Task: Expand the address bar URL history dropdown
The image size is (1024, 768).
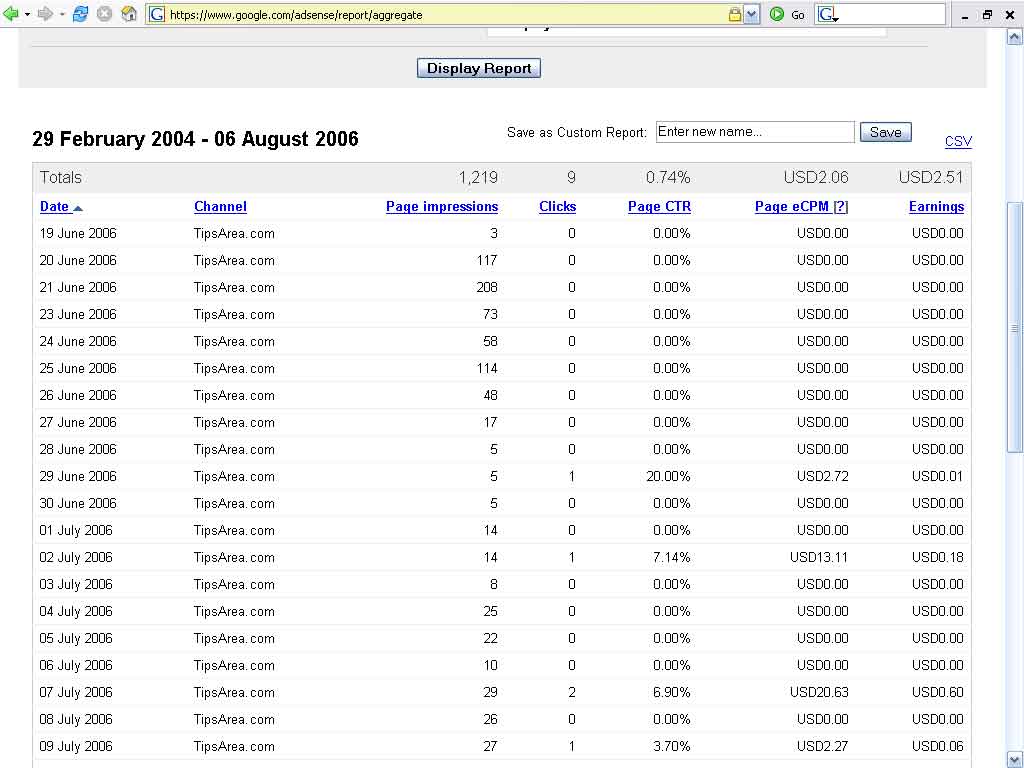Action: [x=752, y=14]
